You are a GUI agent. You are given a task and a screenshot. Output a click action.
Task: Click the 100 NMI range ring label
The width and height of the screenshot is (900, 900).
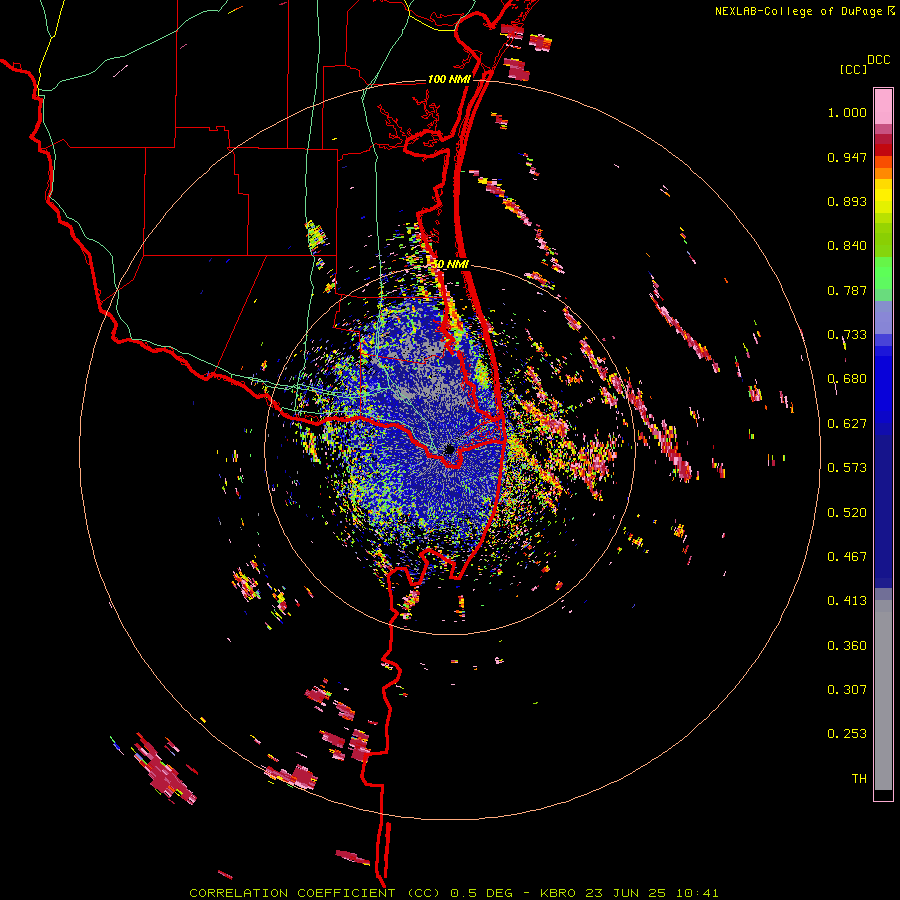point(448,79)
